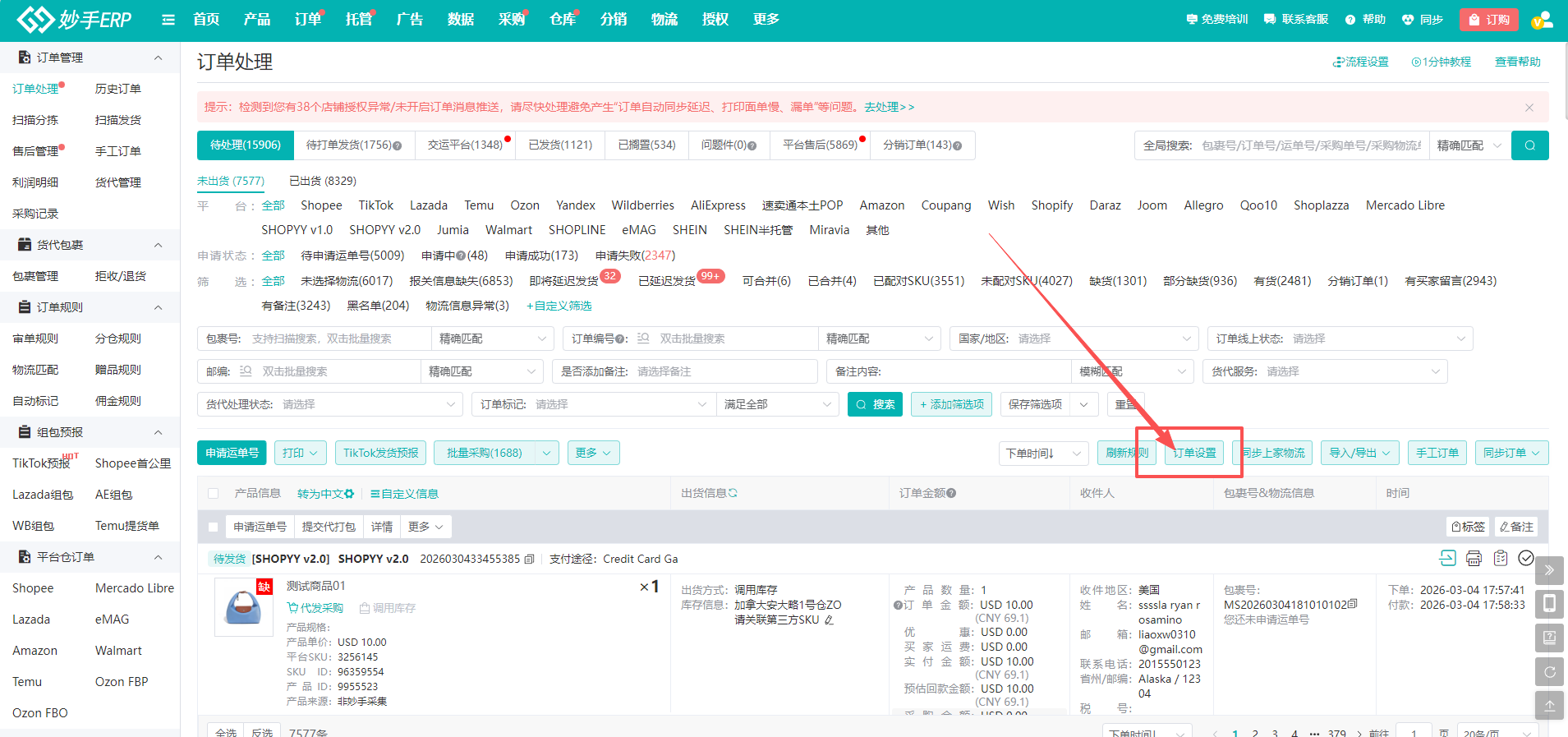Click the teal global search magnifier button
The width and height of the screenshot is (1568, 737).
1530,145
